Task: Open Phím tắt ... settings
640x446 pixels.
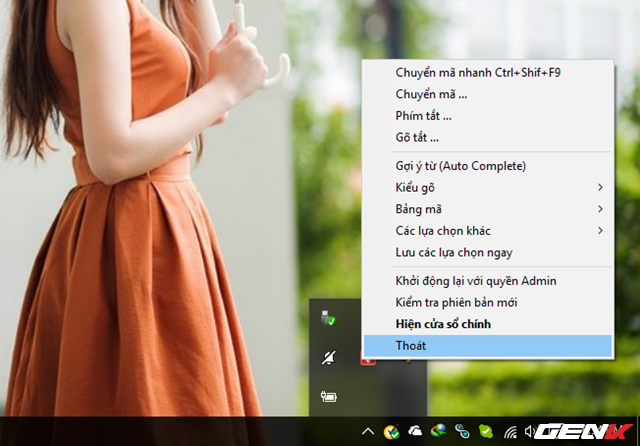Action: tap(488, 116)
